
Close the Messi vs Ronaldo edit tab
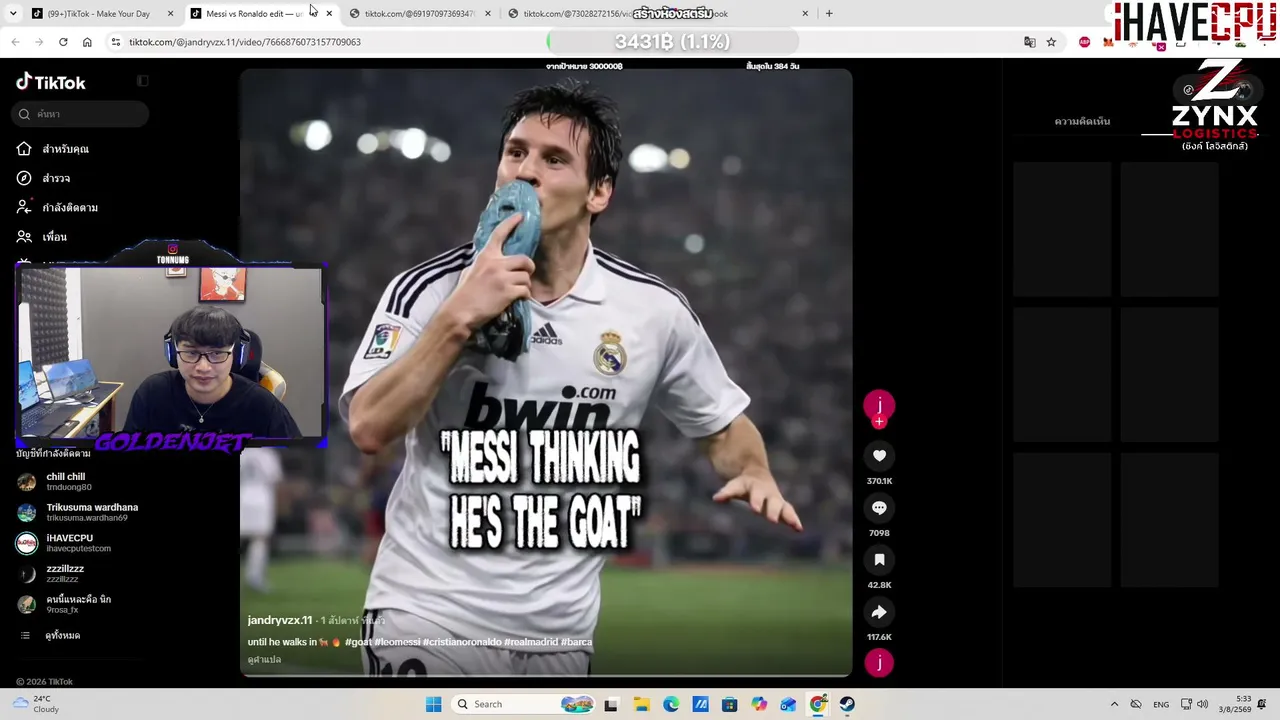tap(329, 14)
